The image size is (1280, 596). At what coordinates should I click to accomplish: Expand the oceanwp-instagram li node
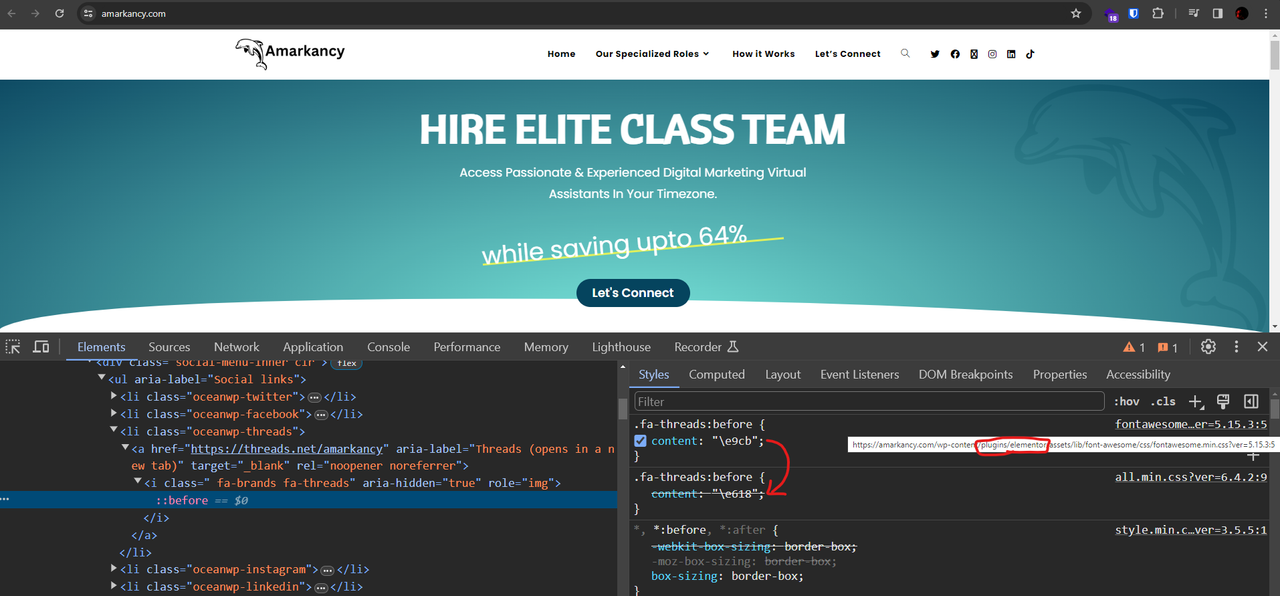(113, 569)
